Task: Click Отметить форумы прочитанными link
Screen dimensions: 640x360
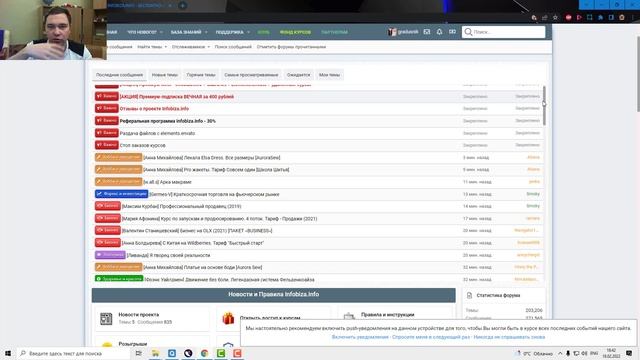Action: 291,47
